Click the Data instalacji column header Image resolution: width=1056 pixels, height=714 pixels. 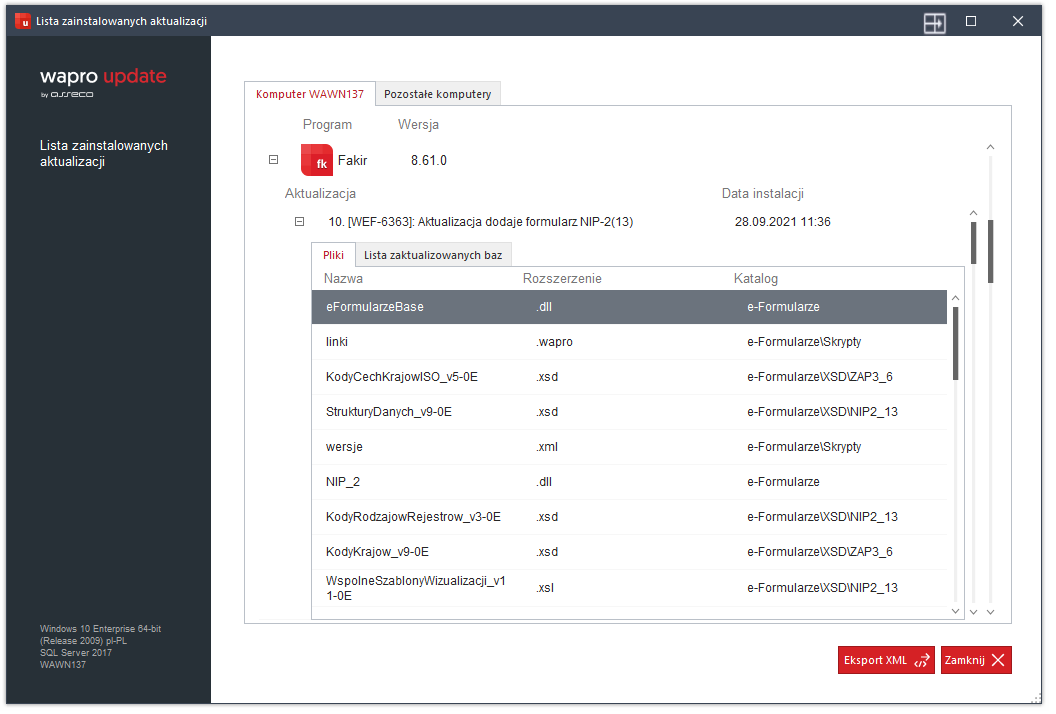[762, 194]
